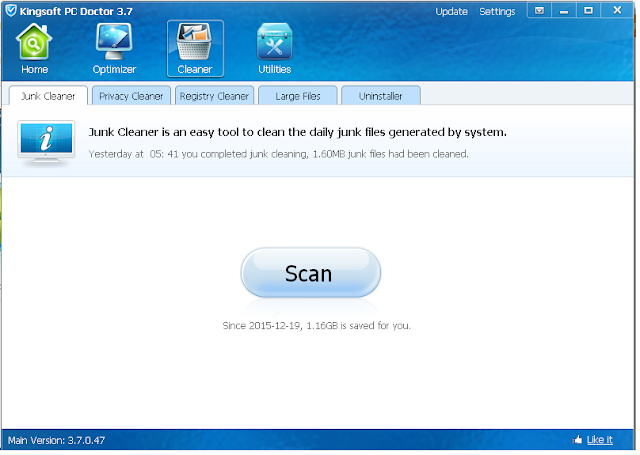This screenshot has width=640, height=455.
Task: Open the Utilities toolbox icon
Action: pyautogui.click(x=275, y=47)
